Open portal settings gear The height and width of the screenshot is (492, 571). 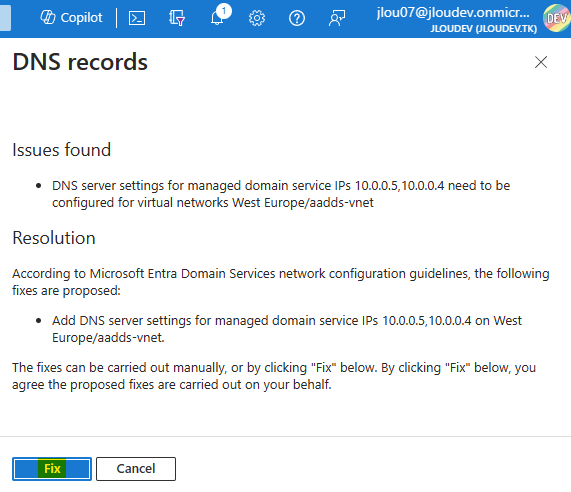point(257,18)
